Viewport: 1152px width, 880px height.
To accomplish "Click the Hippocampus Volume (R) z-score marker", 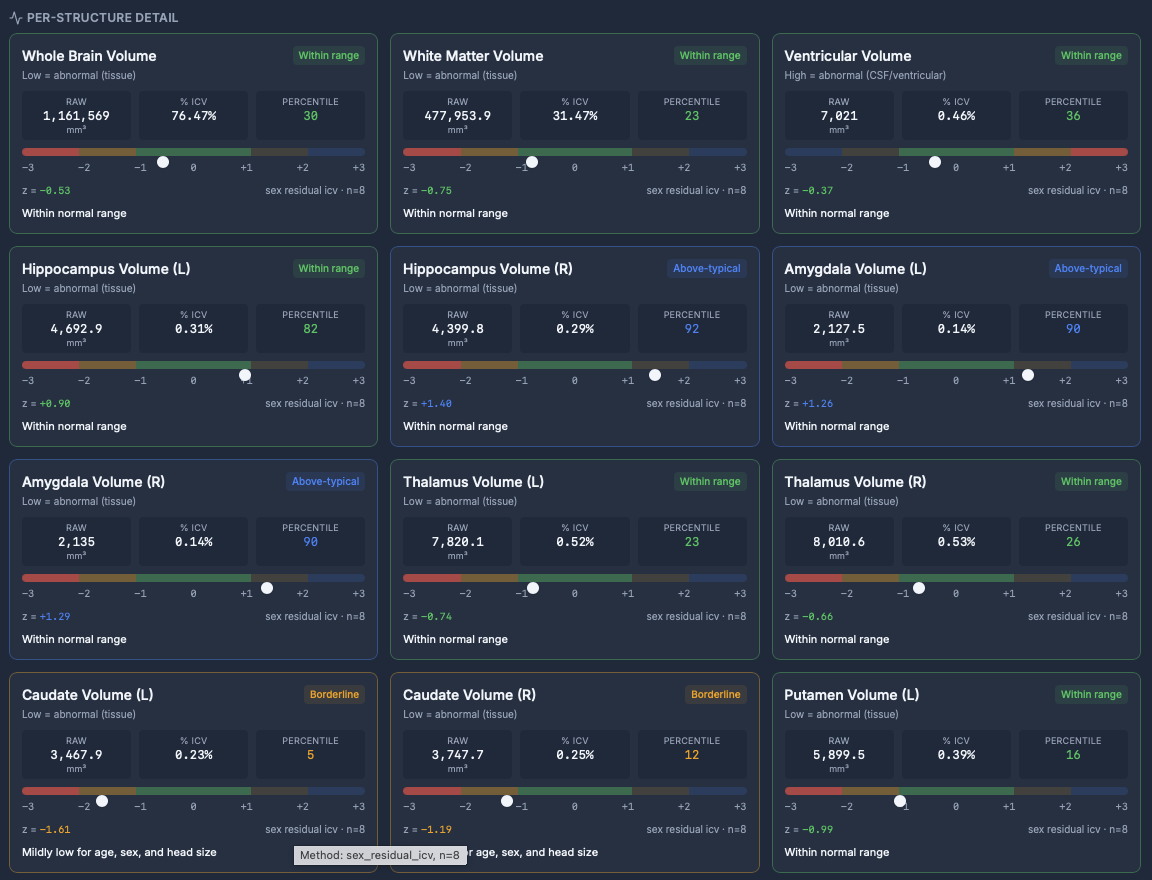I will [x=655, y=375].
